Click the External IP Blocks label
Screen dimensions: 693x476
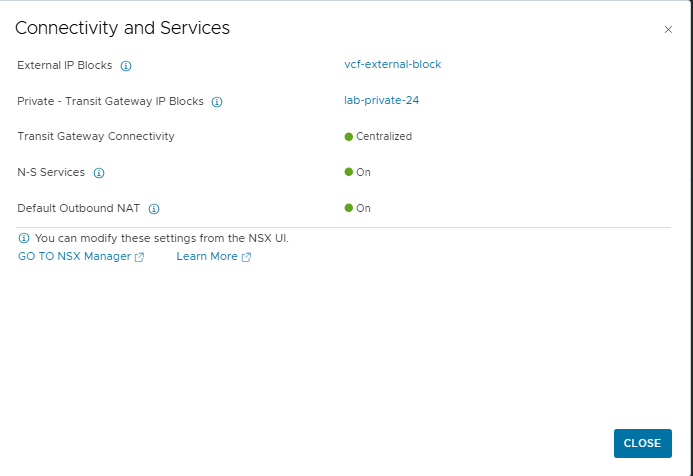tap(64, 65)
